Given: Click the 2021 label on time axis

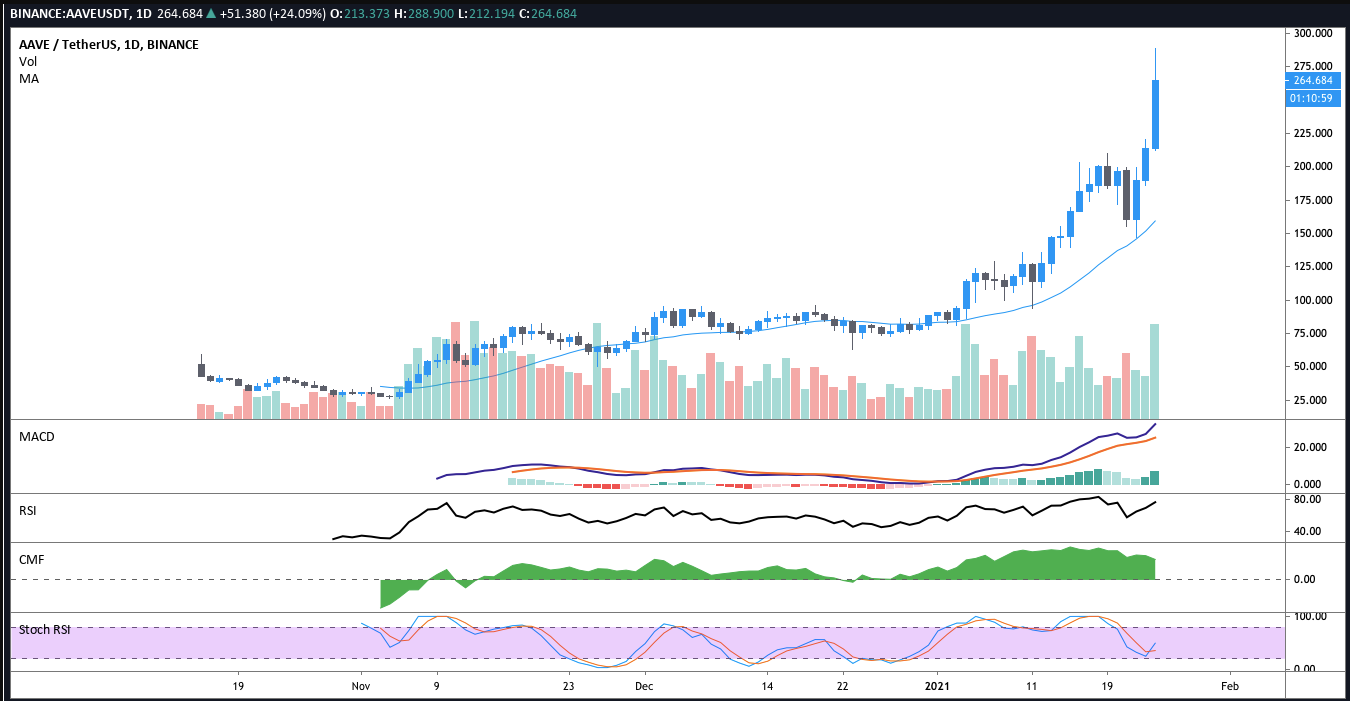Looking at the screenshot, I should 938,687.
